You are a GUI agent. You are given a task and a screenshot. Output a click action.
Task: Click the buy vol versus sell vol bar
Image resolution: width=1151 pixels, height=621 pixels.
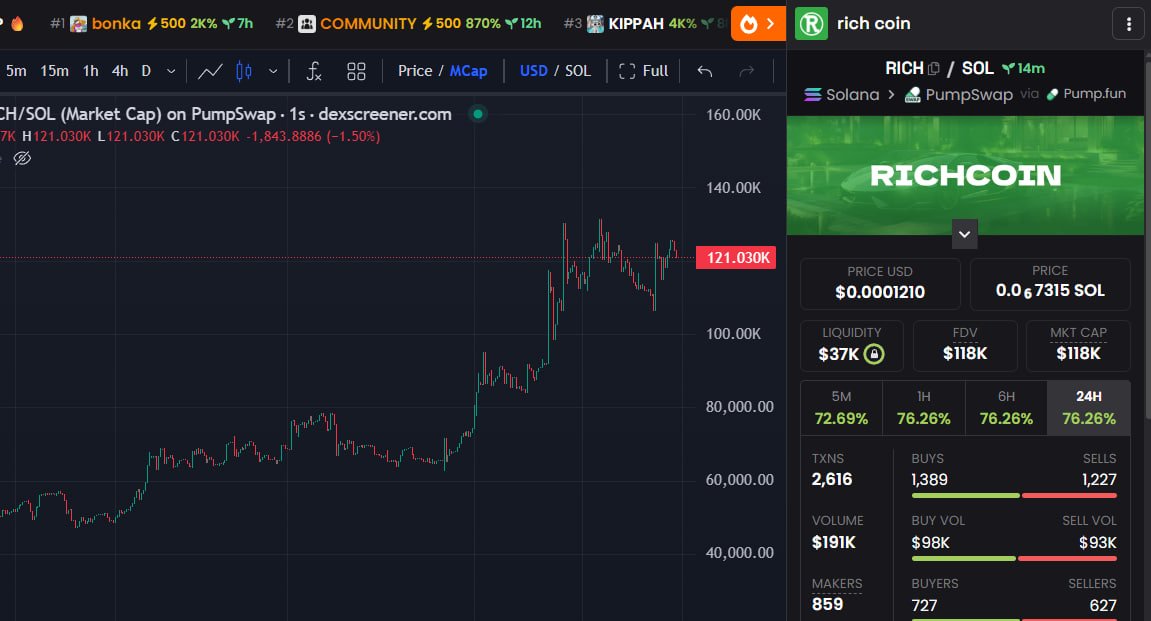click(1014, 559)
